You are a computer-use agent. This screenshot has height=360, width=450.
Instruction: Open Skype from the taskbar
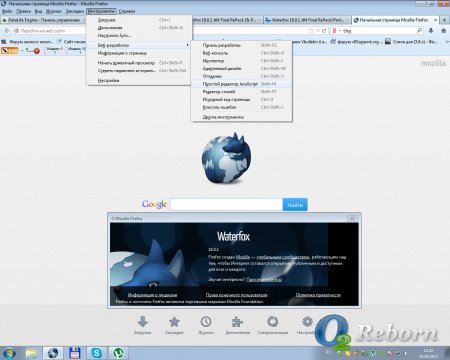click(97, 353)
